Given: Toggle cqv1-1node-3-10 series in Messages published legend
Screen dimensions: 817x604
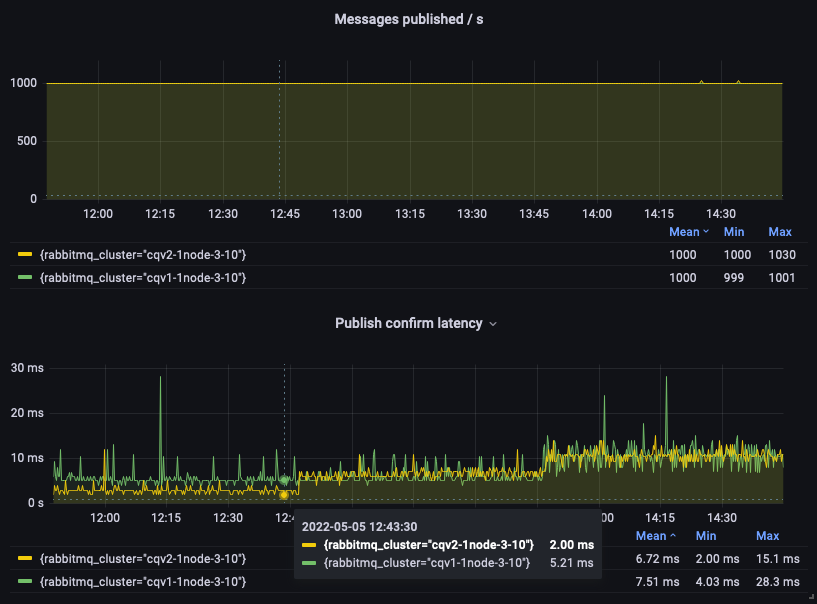Looking at the screenshot, I should click(x=142, y=277).
